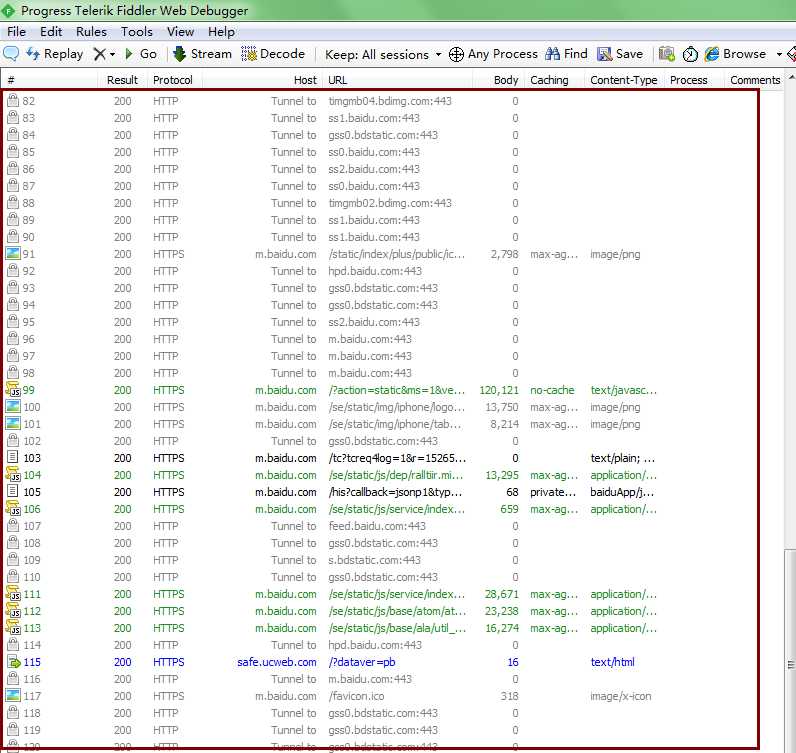
Task: Sort by the Comments column header
Action: click(x=755, y=80)
